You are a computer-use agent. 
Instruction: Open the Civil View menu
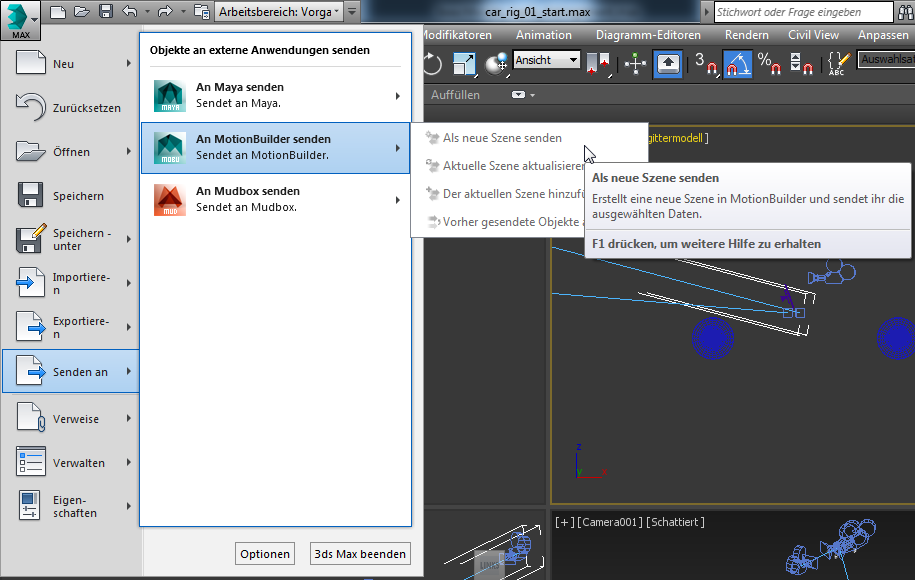coord(813,35)
